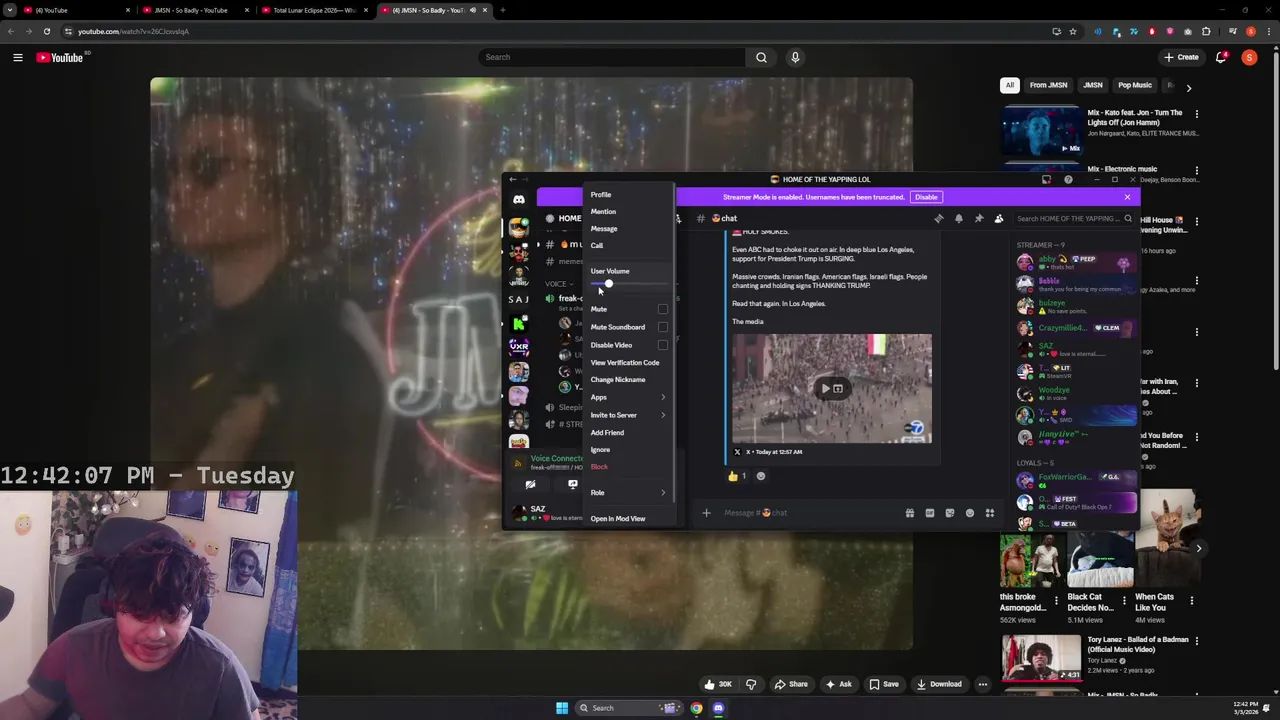This screenshot has height=720, width=1280.
Task: Select Profile in Discord context menu
Action: tap(628, 195)
